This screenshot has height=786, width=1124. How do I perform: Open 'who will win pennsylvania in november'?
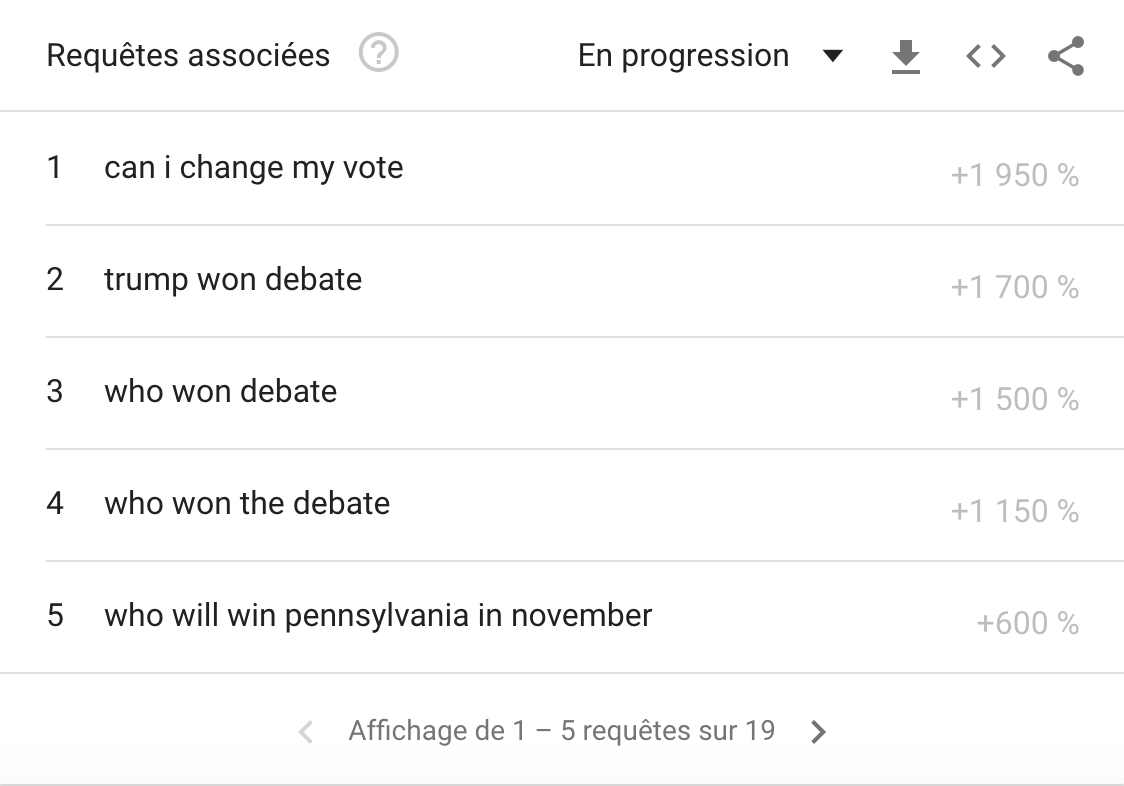(378, 615)
